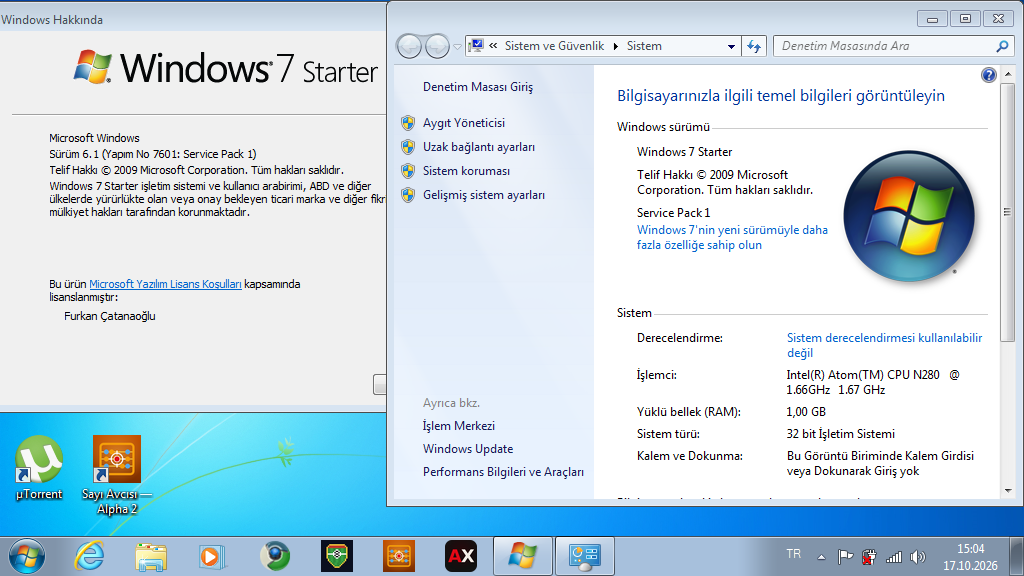The image size is (1024, 576).
Task: Open the TR input language selector
Action: tap(793, 554)
